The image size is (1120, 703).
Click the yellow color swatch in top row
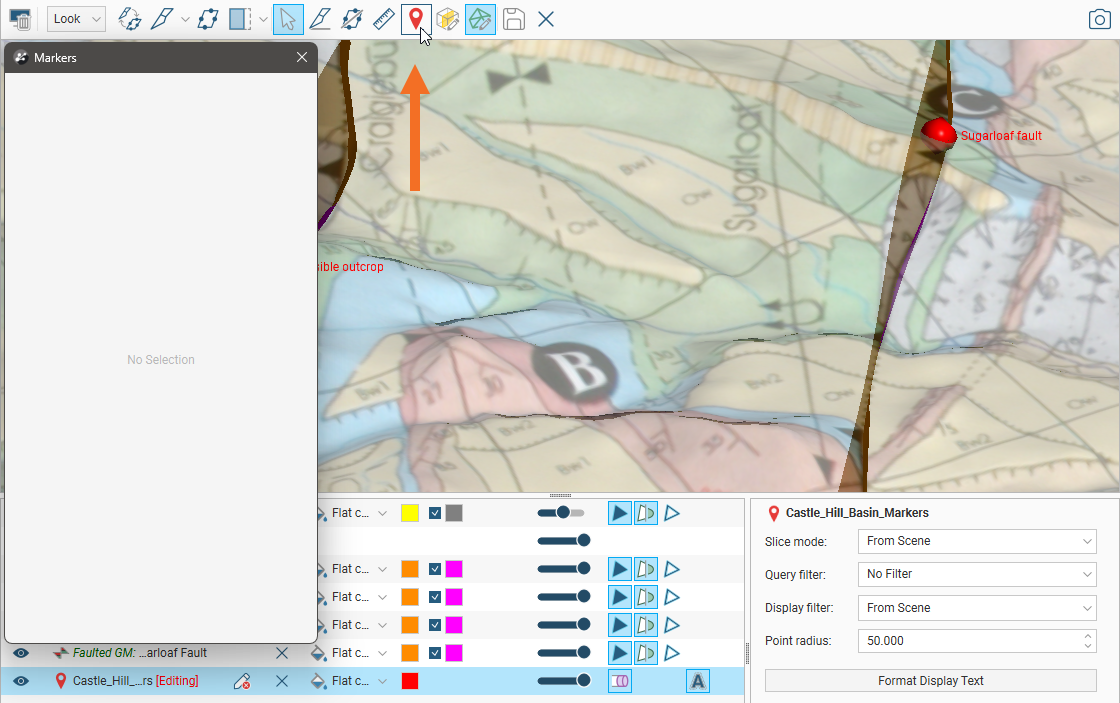coord(409,513)
